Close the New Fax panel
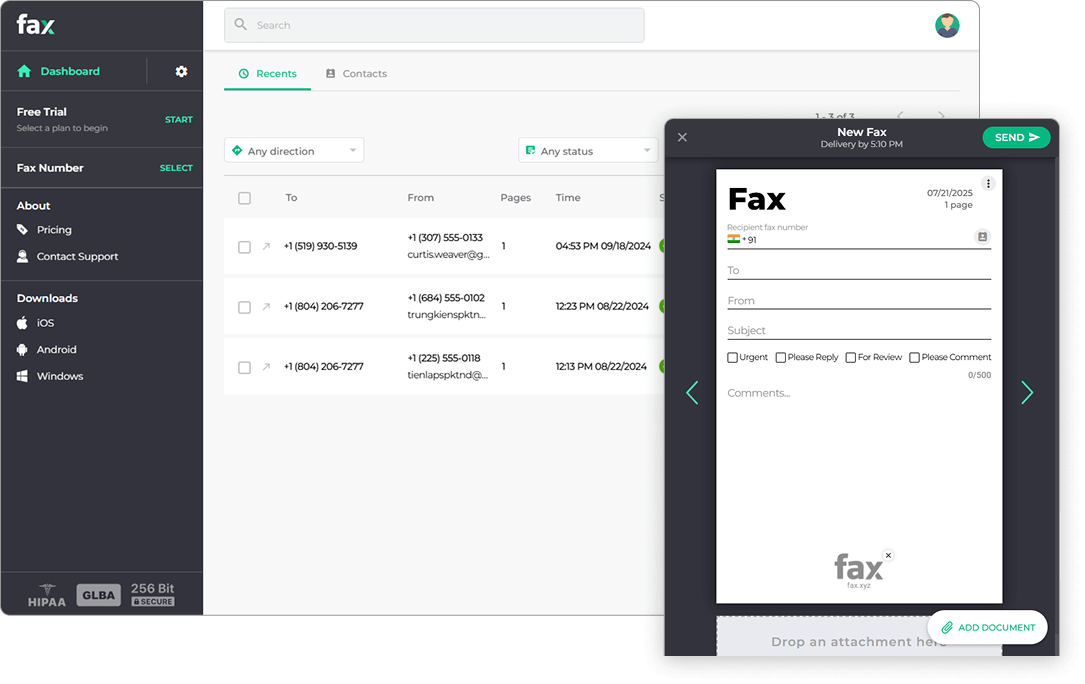The height and width of the screenshot is (684, 1085). point(682,137)
